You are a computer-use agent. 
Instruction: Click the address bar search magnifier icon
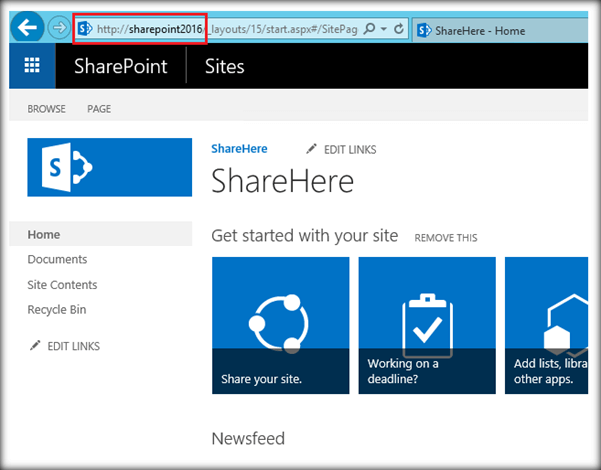[369, 28]
